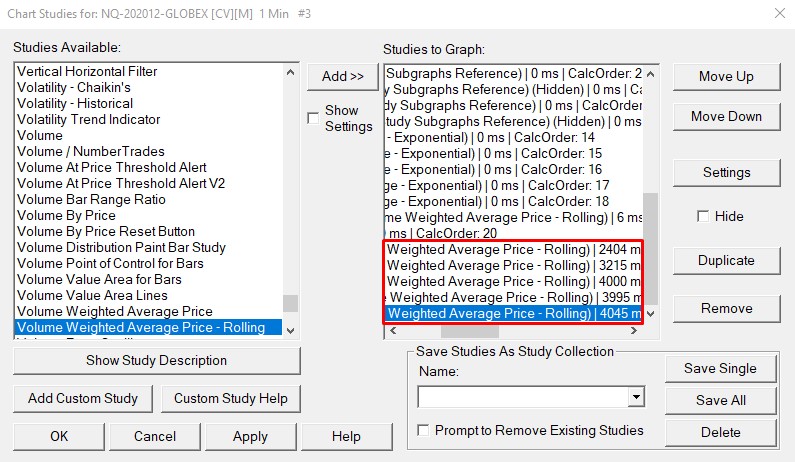
Task: Click the Add >> button
Action: pyautogui.click(x=343, y=76)
